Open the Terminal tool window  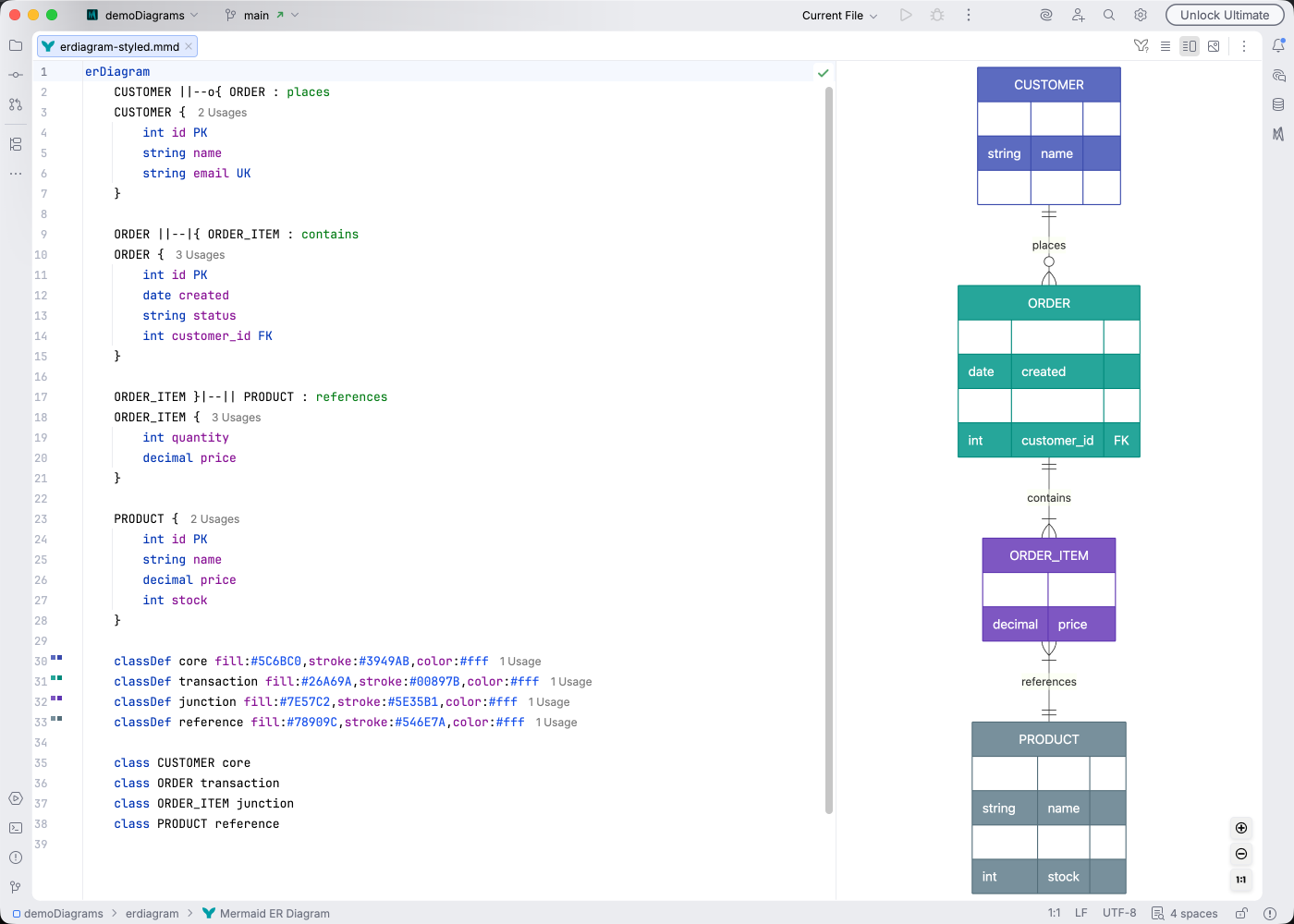pyautogui.click(x=15, y=828)
